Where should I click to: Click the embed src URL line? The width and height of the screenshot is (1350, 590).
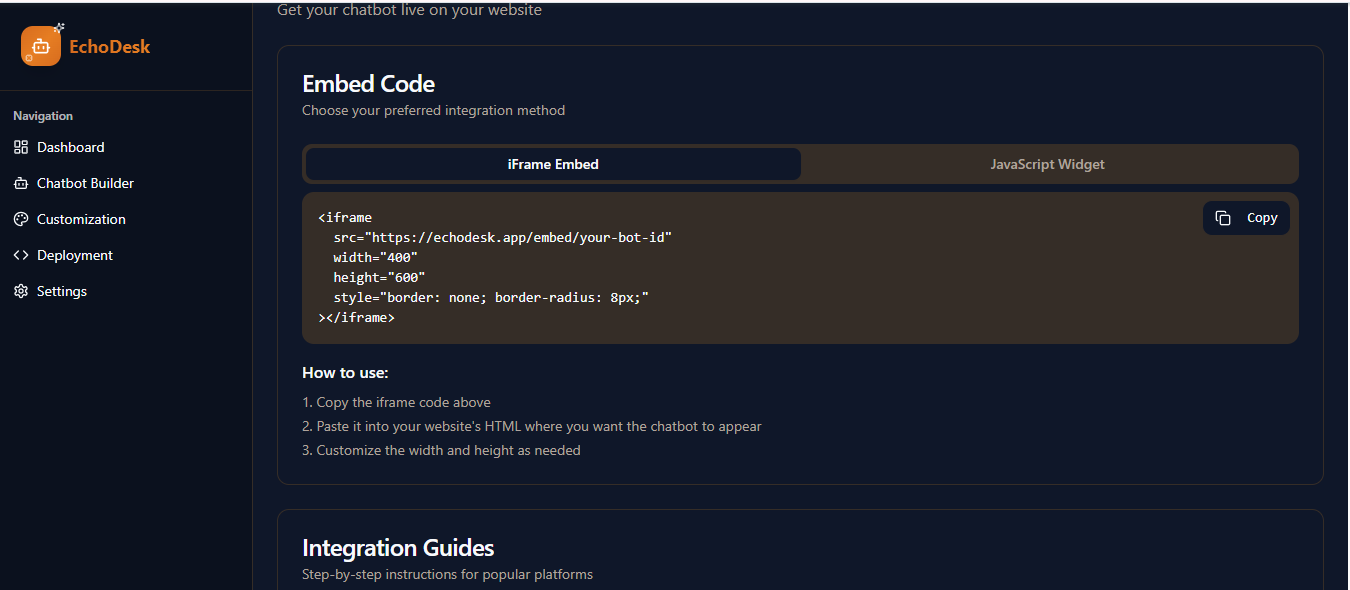click(x=503, y=237)
